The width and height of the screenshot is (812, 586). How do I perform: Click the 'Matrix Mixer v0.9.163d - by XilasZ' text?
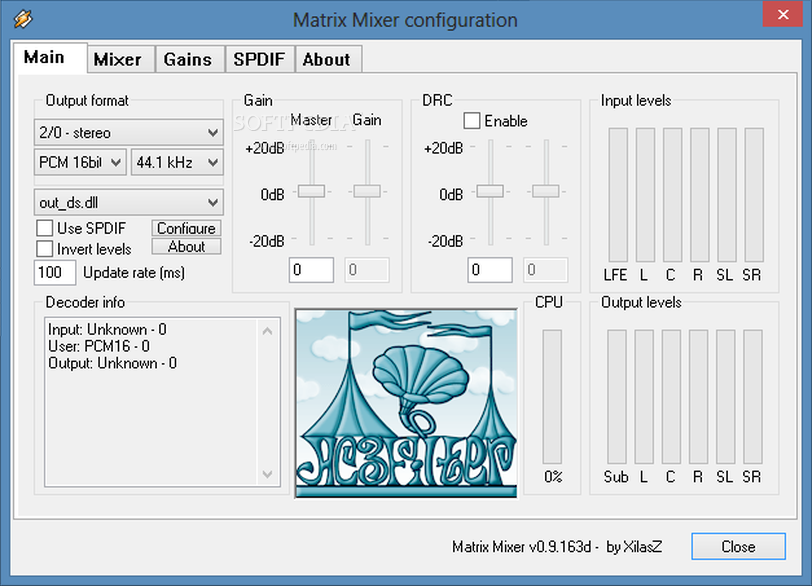click(x=557, y=547)
